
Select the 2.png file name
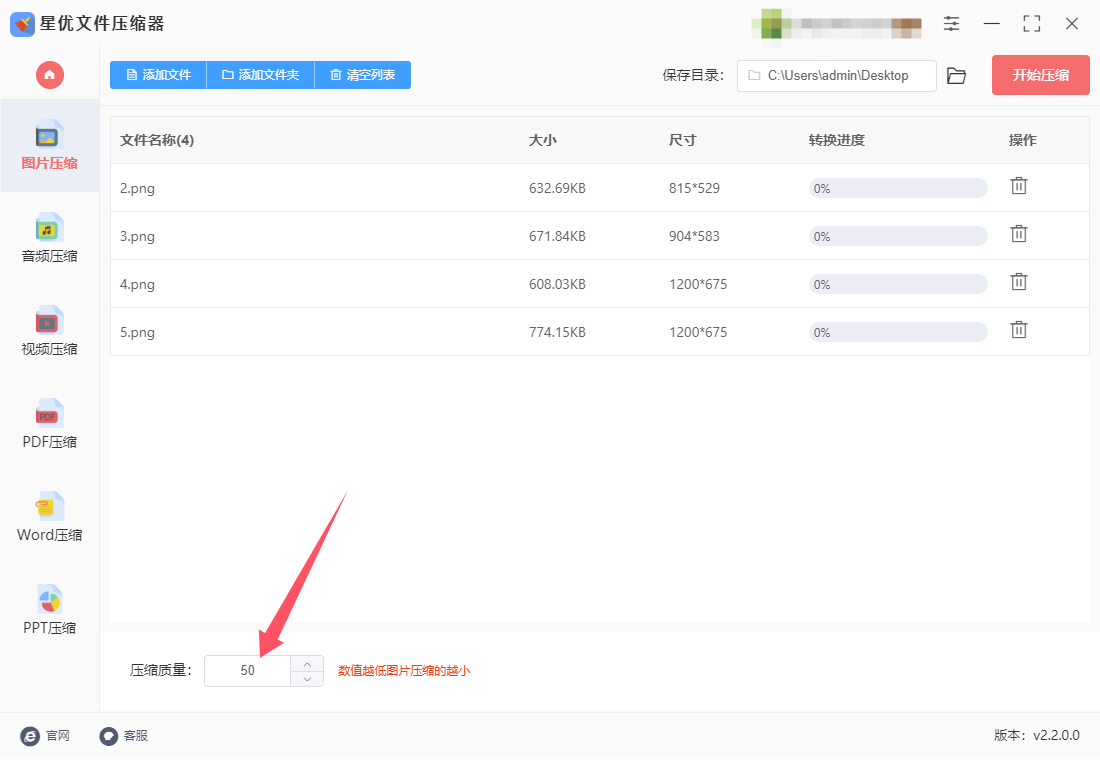[137, 188]
